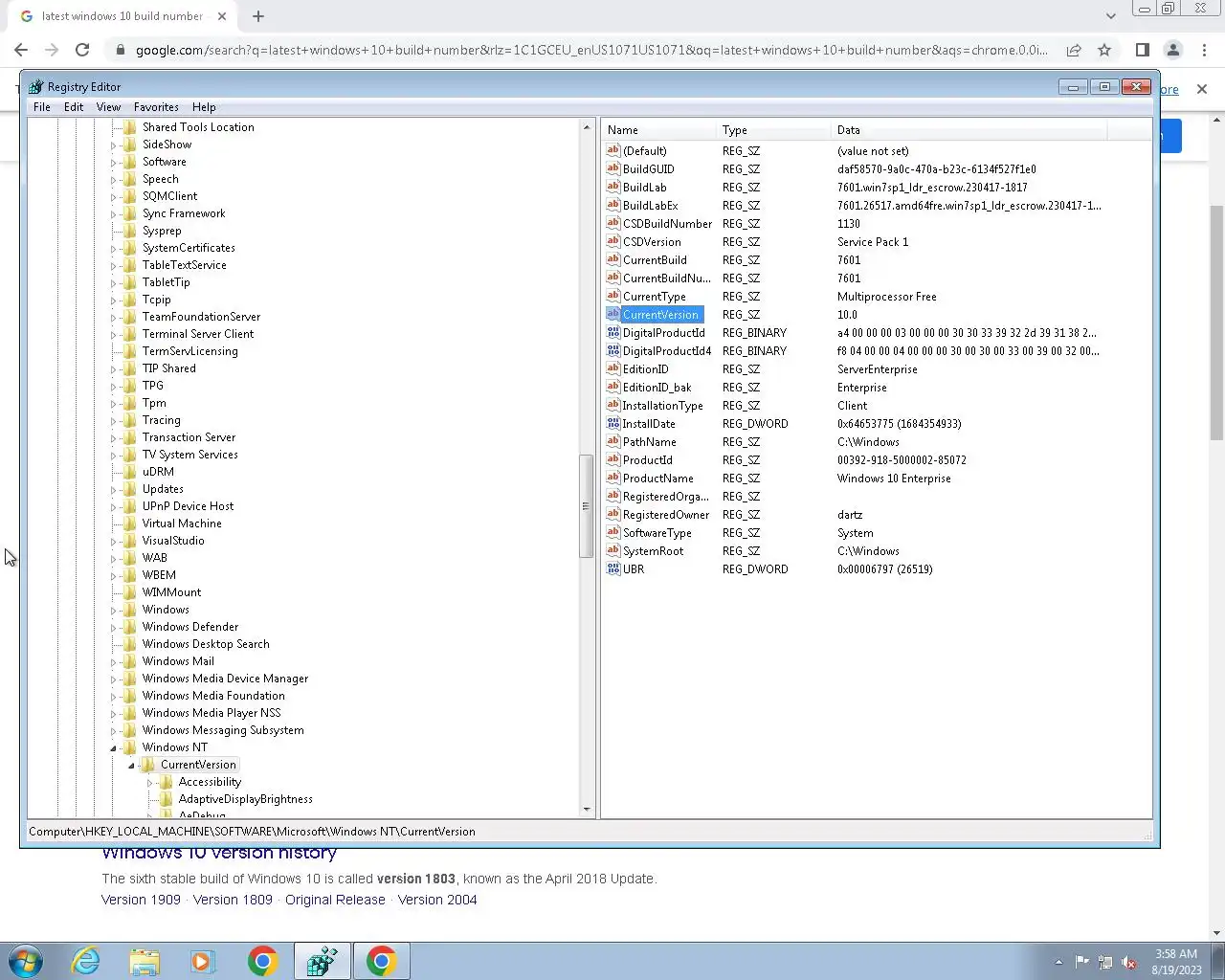Open the File menu
The width and height of the screenshot is (1225, 980).
click(42, 107)
